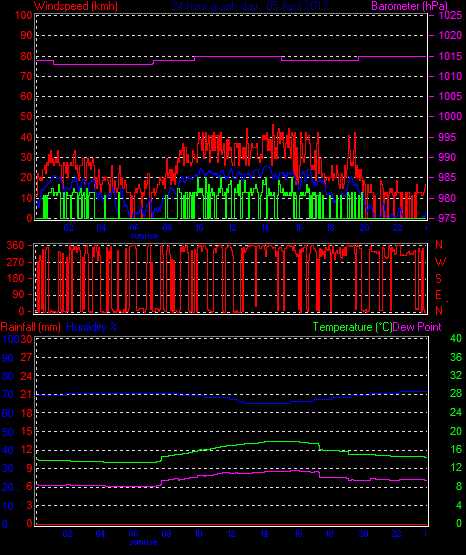This screenshot has width=466, height=555.
Task: Click the N compass label beside 360
Action: point(439,245)
